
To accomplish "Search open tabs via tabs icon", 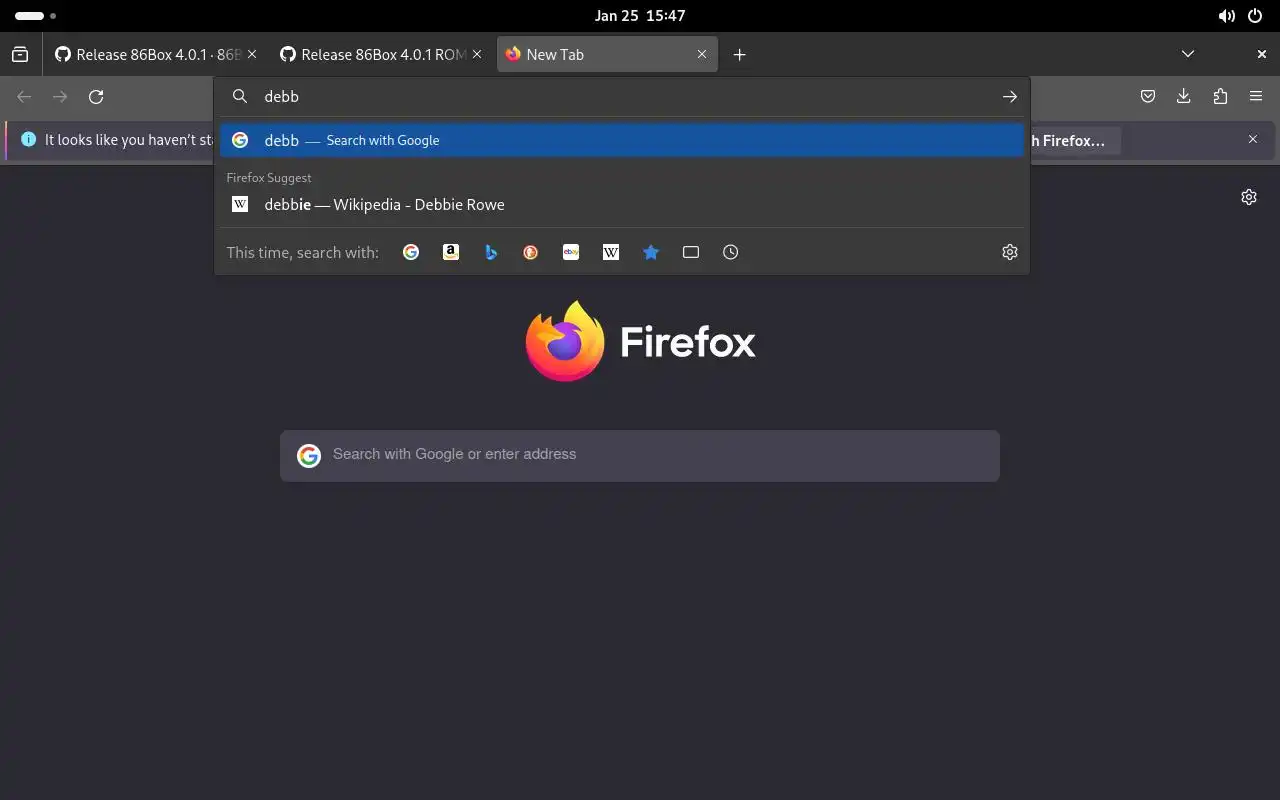I will pyautogui.click(x=691, y=252).
